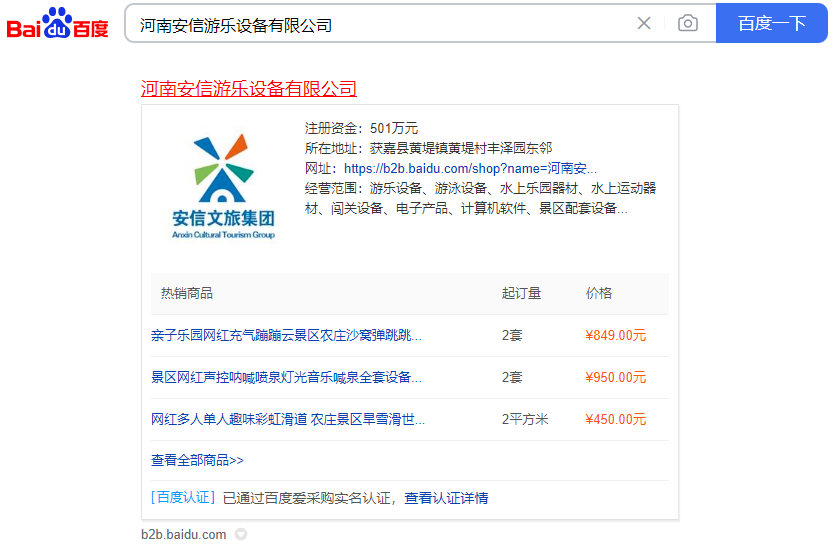This screenshot has width=835, height=552.
Task: Click the Baidu logo
Action: point(57,23)
